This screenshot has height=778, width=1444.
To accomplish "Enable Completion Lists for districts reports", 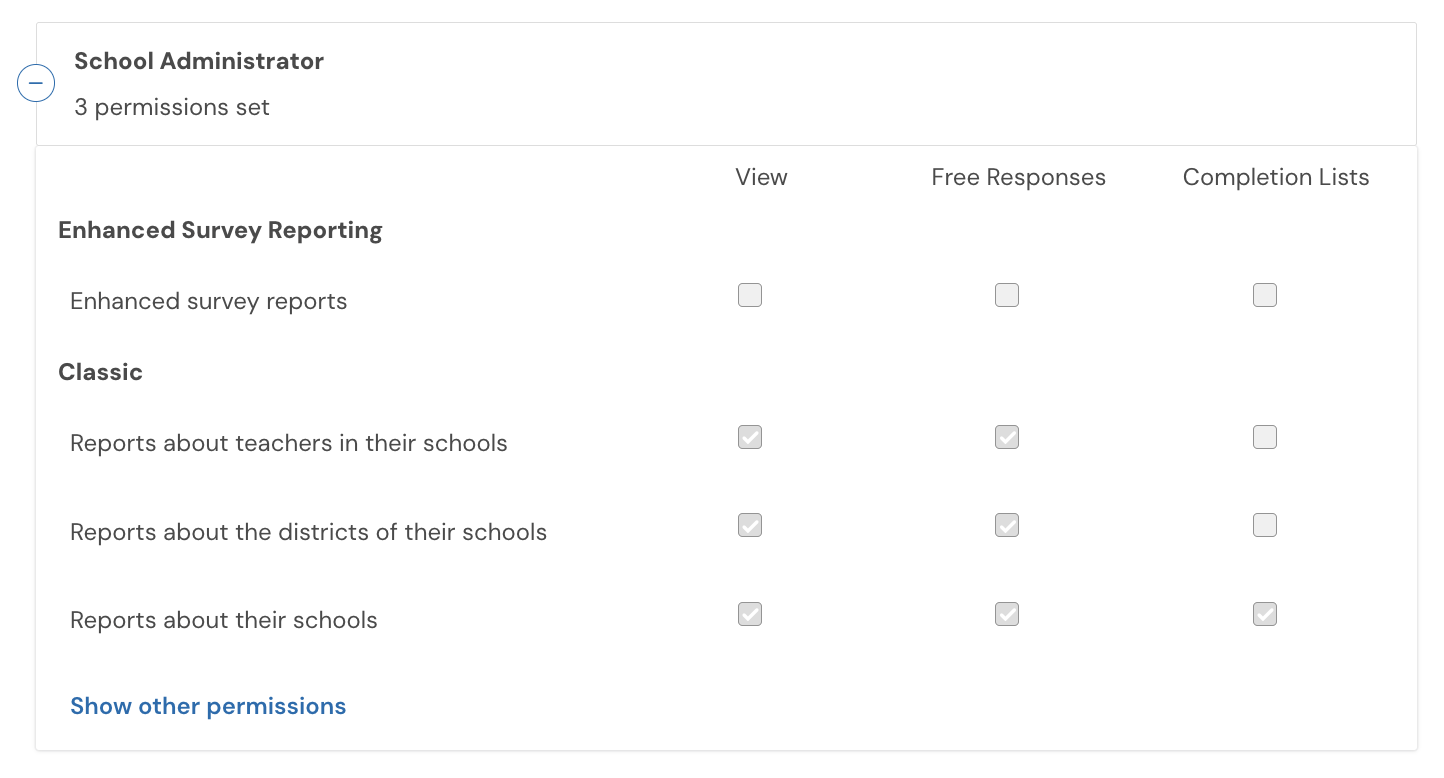I will pyautogui.click(x=1265, y=525).
